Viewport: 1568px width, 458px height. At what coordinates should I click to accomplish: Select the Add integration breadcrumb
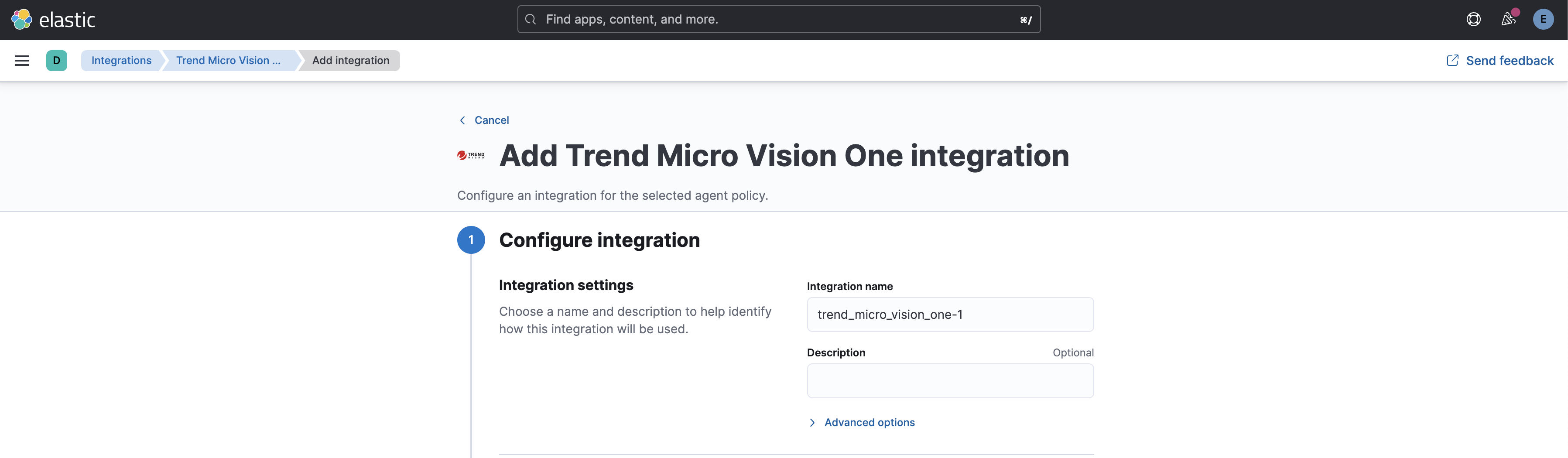point(351,61)
